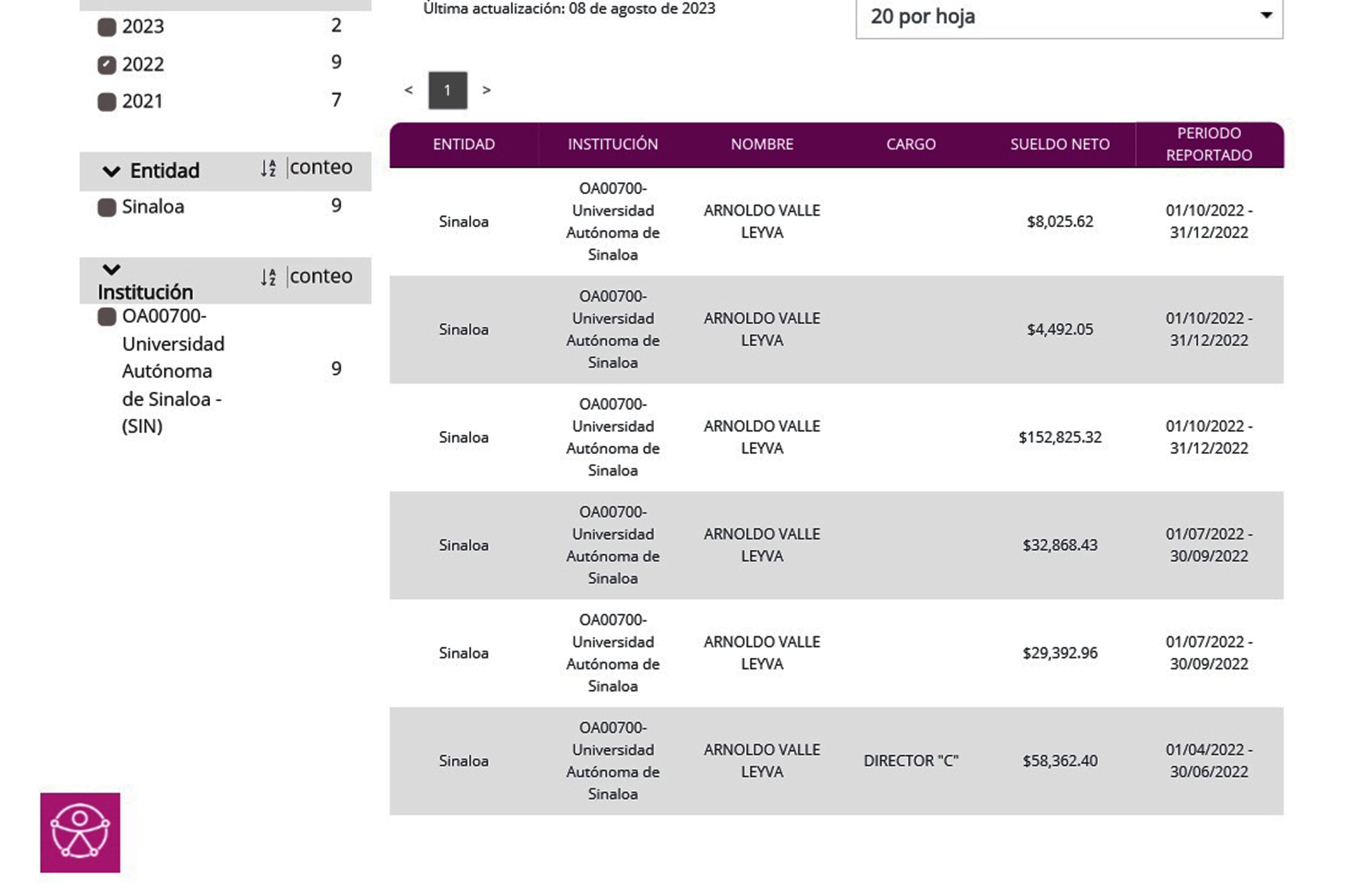Screen dimensions: 1356x896
Task: Click the NOMBRE column header
Action: [762, 145]
